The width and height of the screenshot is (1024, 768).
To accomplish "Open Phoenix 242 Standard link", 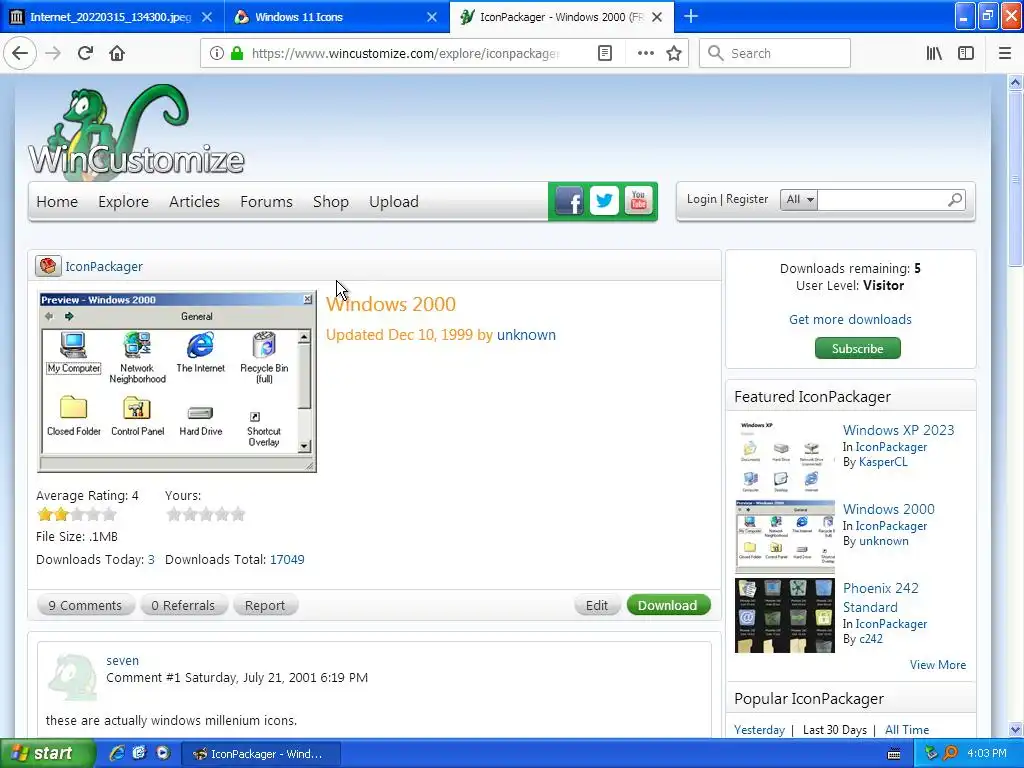I will point(880,597).
